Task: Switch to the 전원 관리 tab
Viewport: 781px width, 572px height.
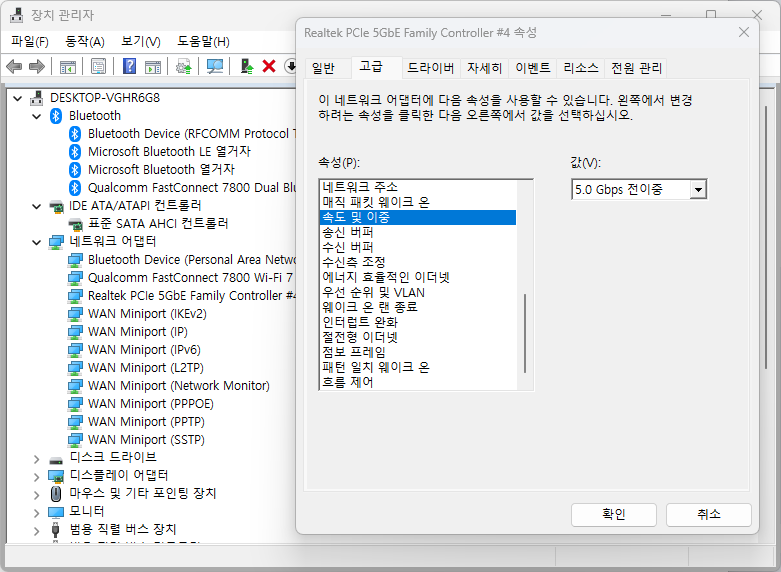Action: 636,68
